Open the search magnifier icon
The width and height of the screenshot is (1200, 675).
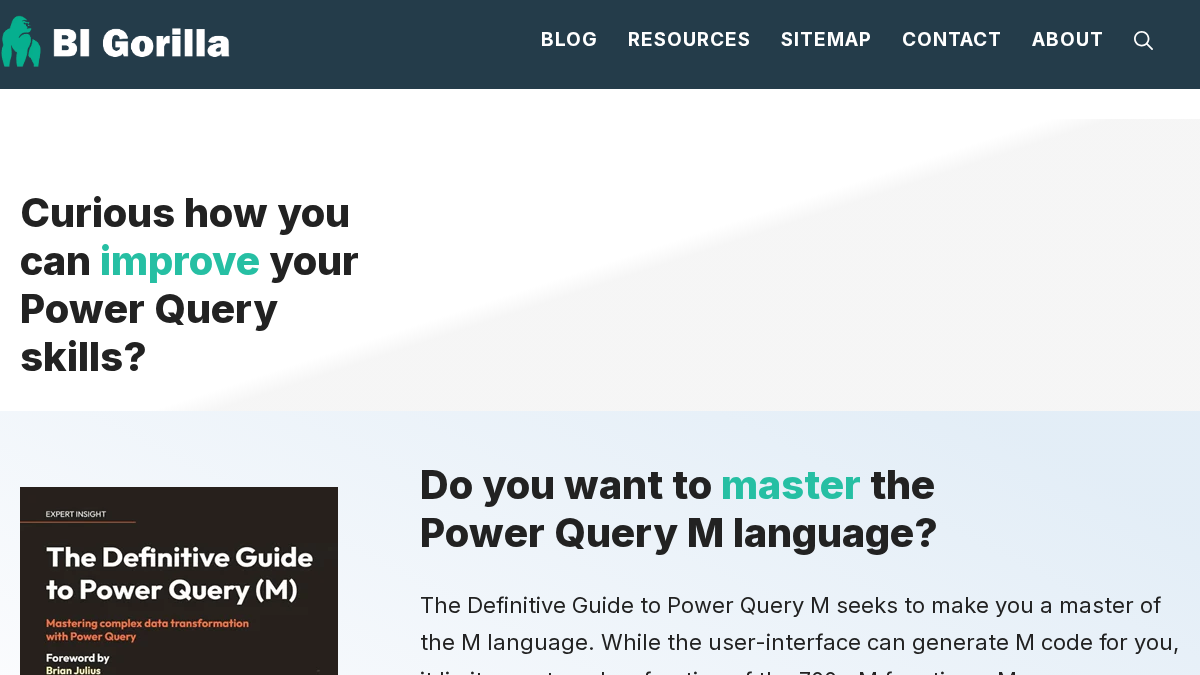[x=1143, y=40]
